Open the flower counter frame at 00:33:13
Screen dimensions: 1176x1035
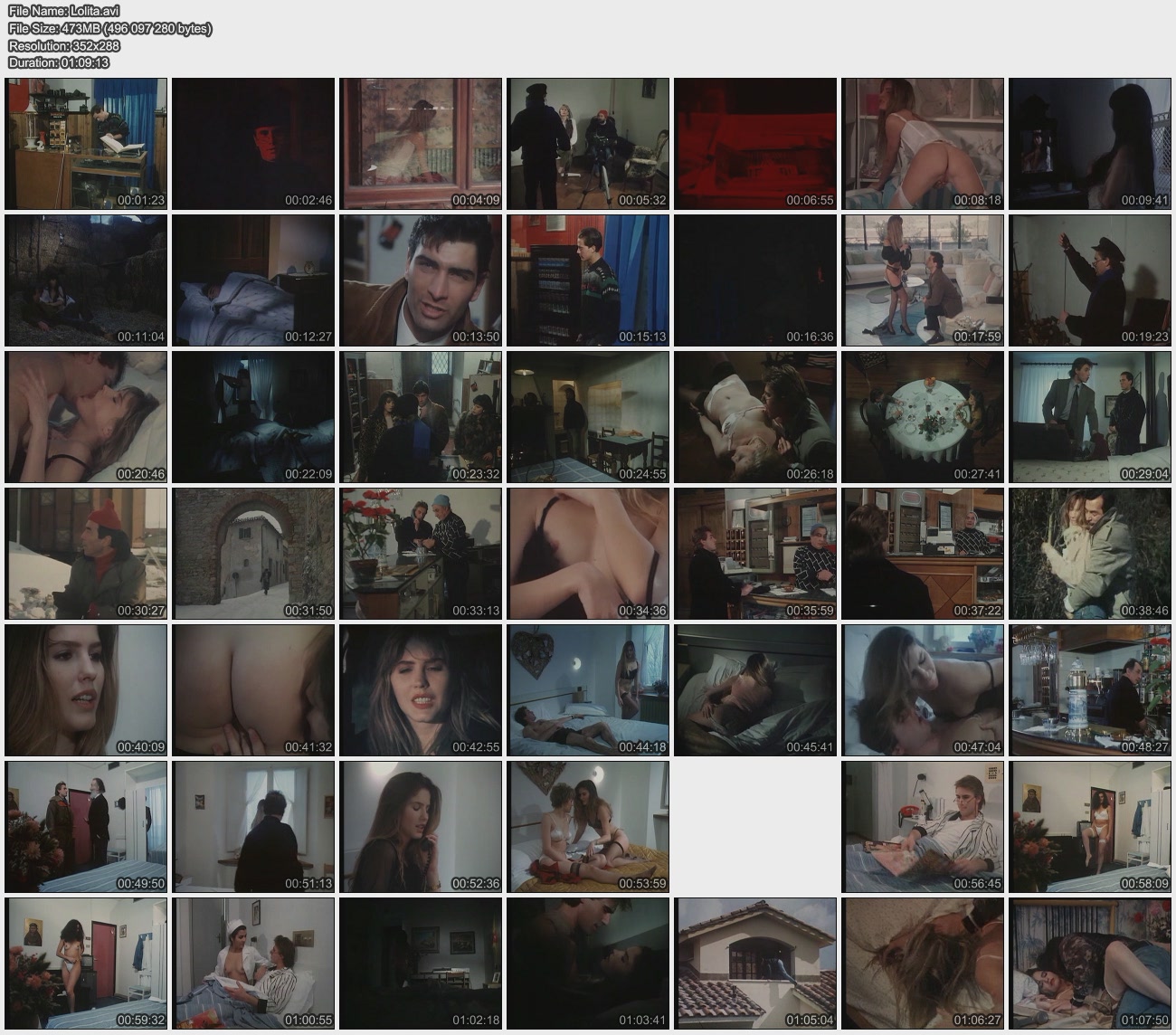click(421, 554)
